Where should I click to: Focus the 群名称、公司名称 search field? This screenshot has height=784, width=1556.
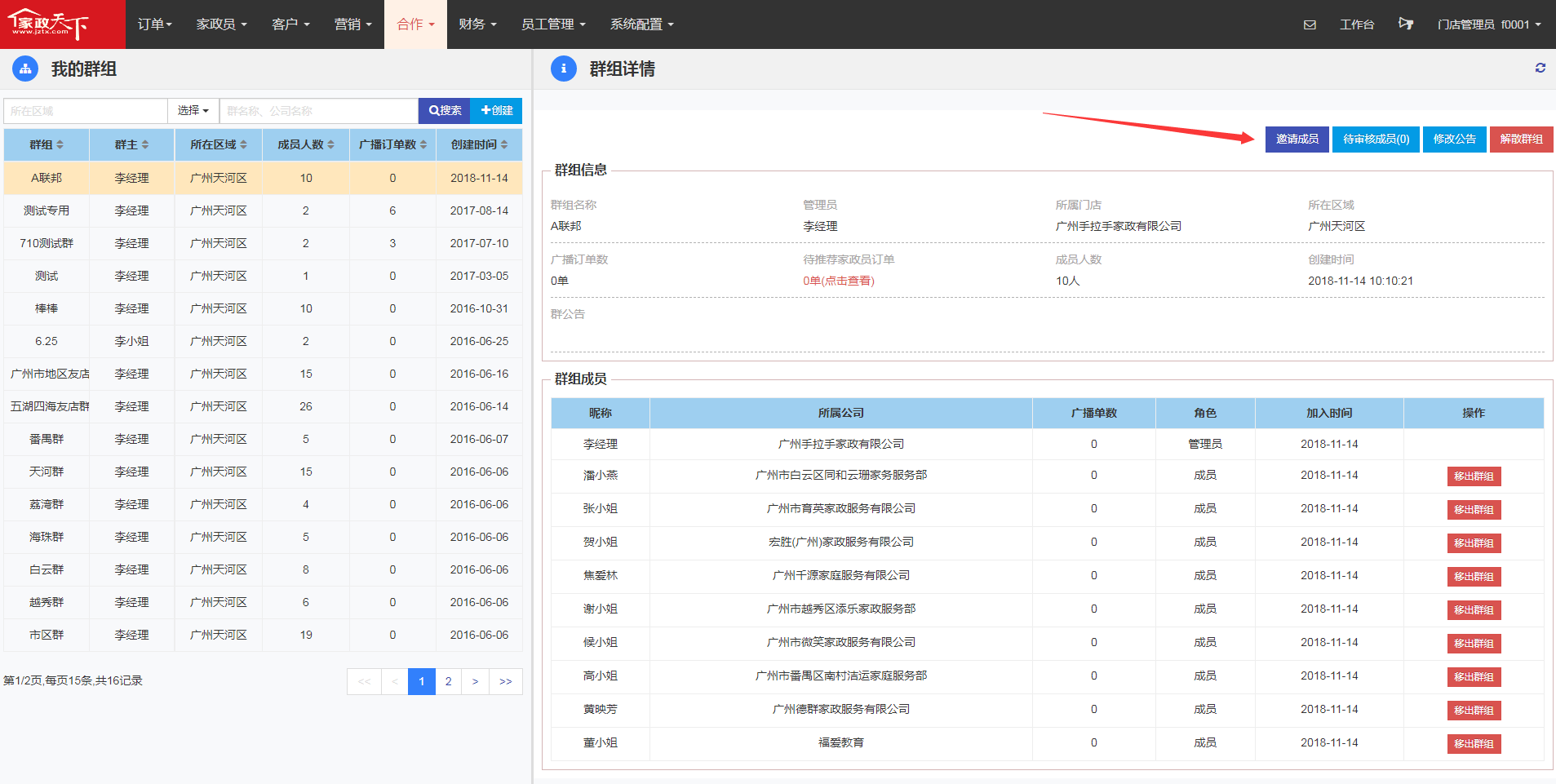point(319,110)
